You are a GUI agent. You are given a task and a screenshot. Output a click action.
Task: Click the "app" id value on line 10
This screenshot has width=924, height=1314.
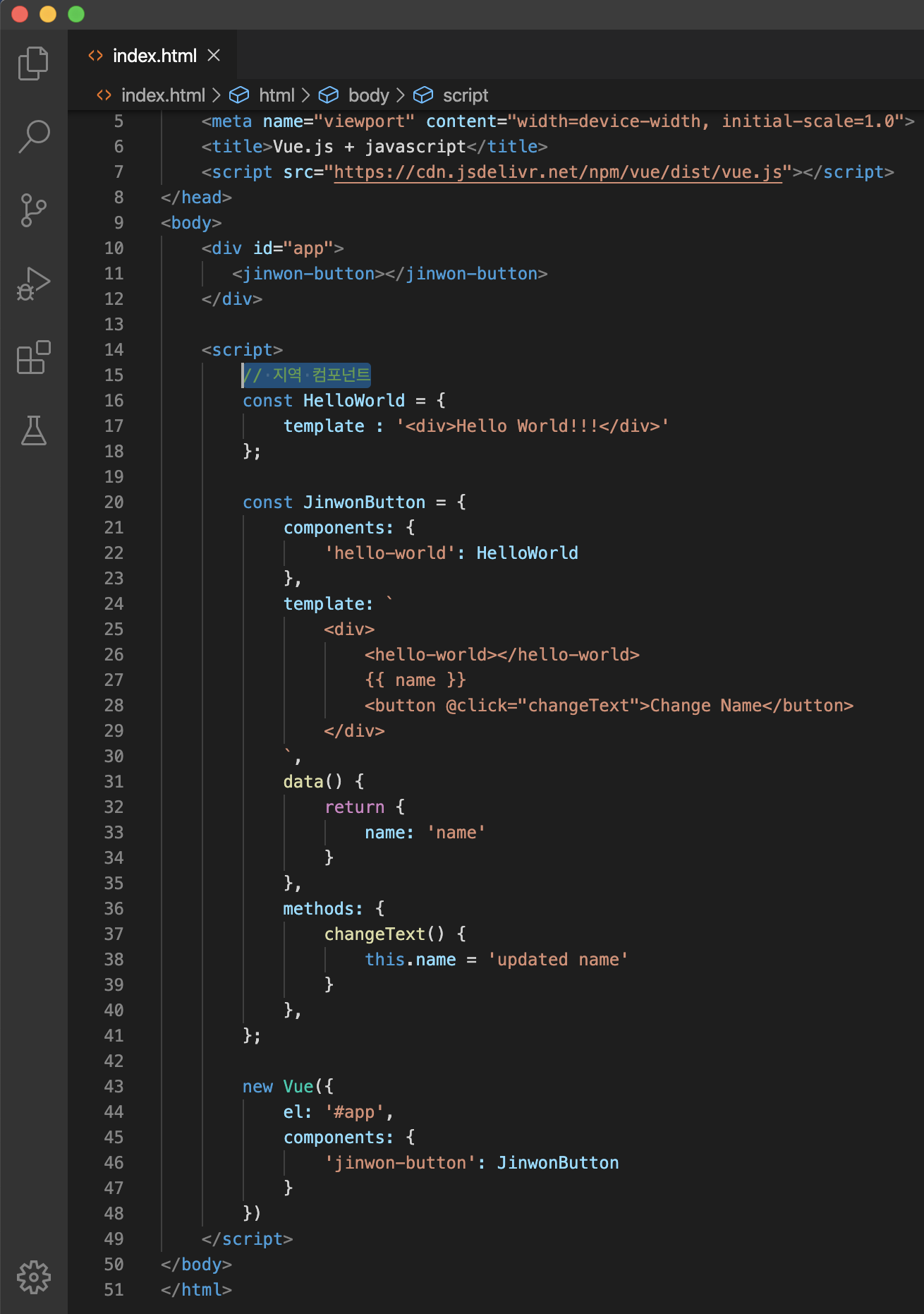pos(308,248)
